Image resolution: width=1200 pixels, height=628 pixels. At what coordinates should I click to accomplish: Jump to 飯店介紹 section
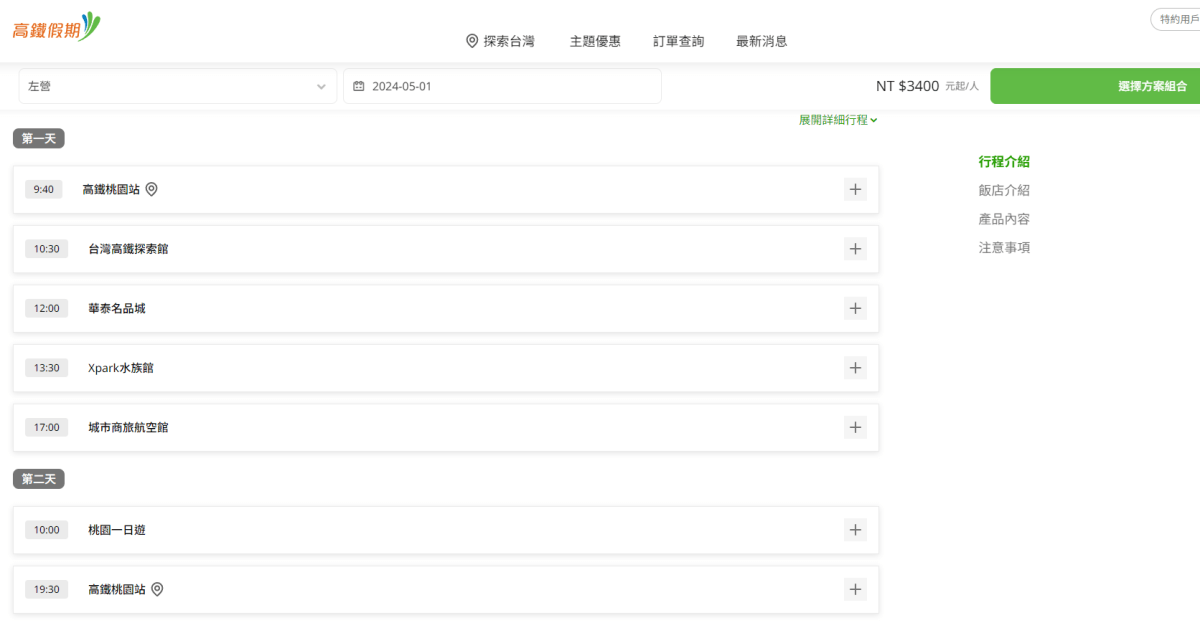coord(1004,190)
